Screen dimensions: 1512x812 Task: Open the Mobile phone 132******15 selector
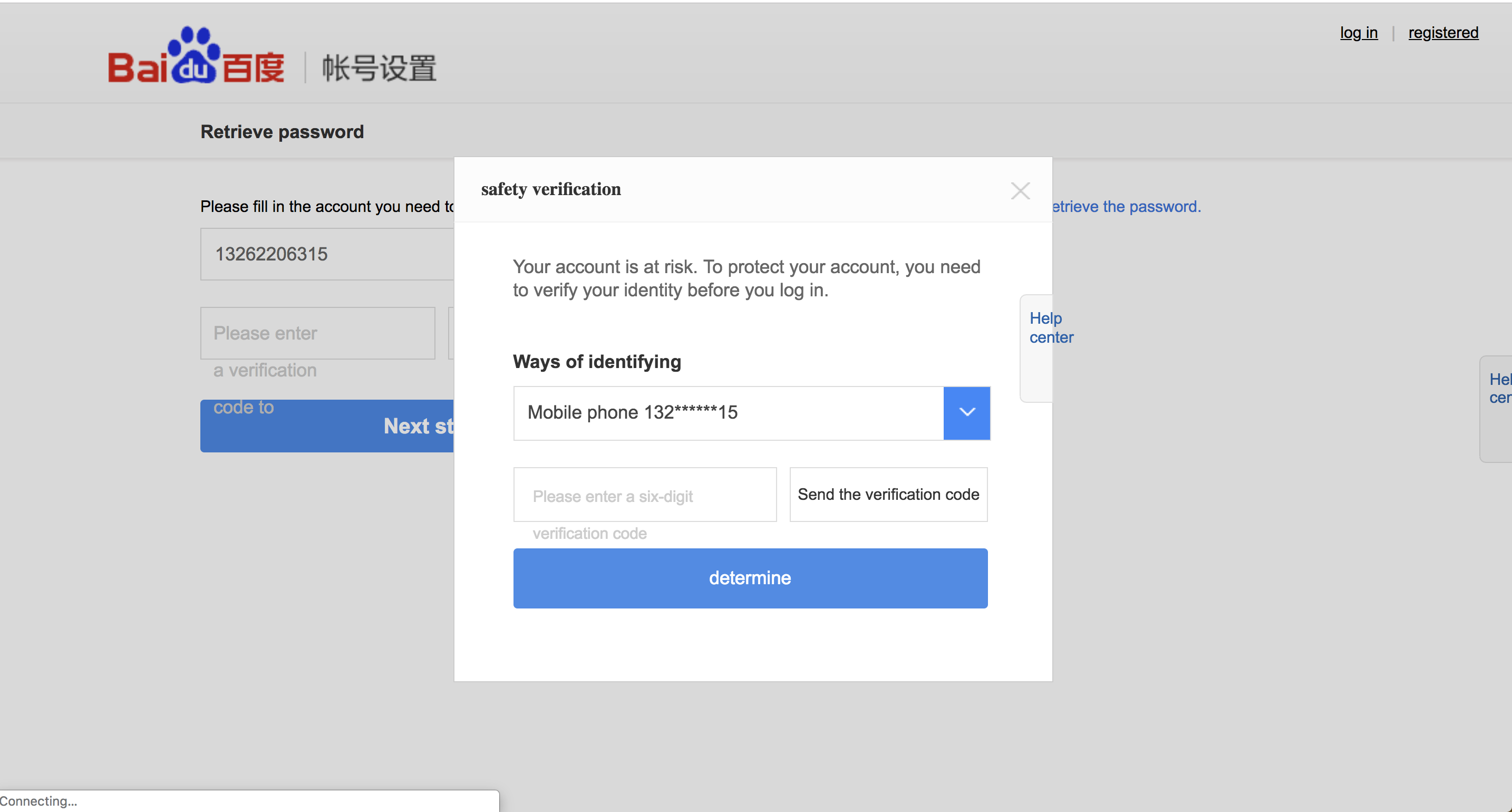728,413
